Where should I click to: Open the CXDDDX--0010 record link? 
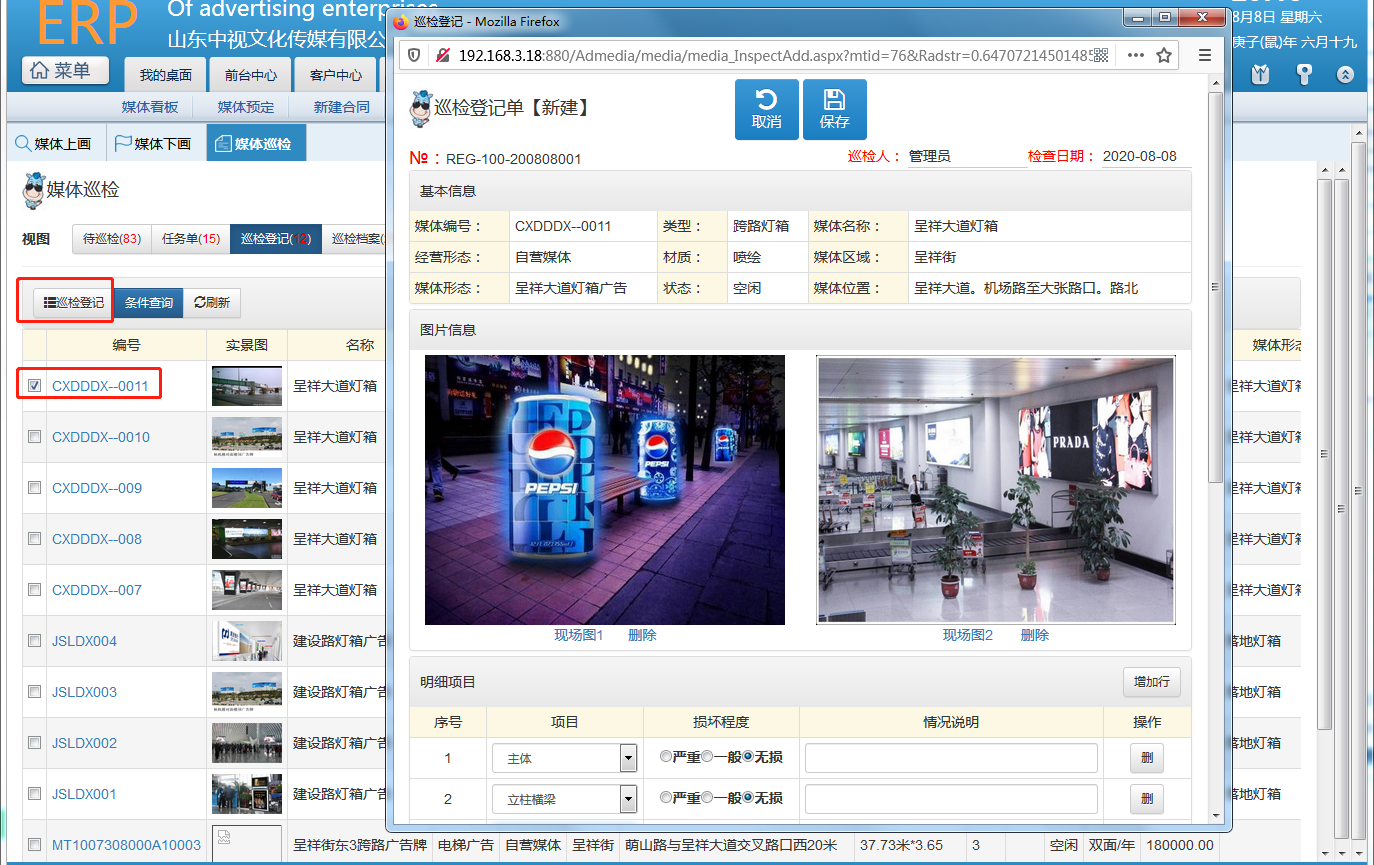click(101, 437)
